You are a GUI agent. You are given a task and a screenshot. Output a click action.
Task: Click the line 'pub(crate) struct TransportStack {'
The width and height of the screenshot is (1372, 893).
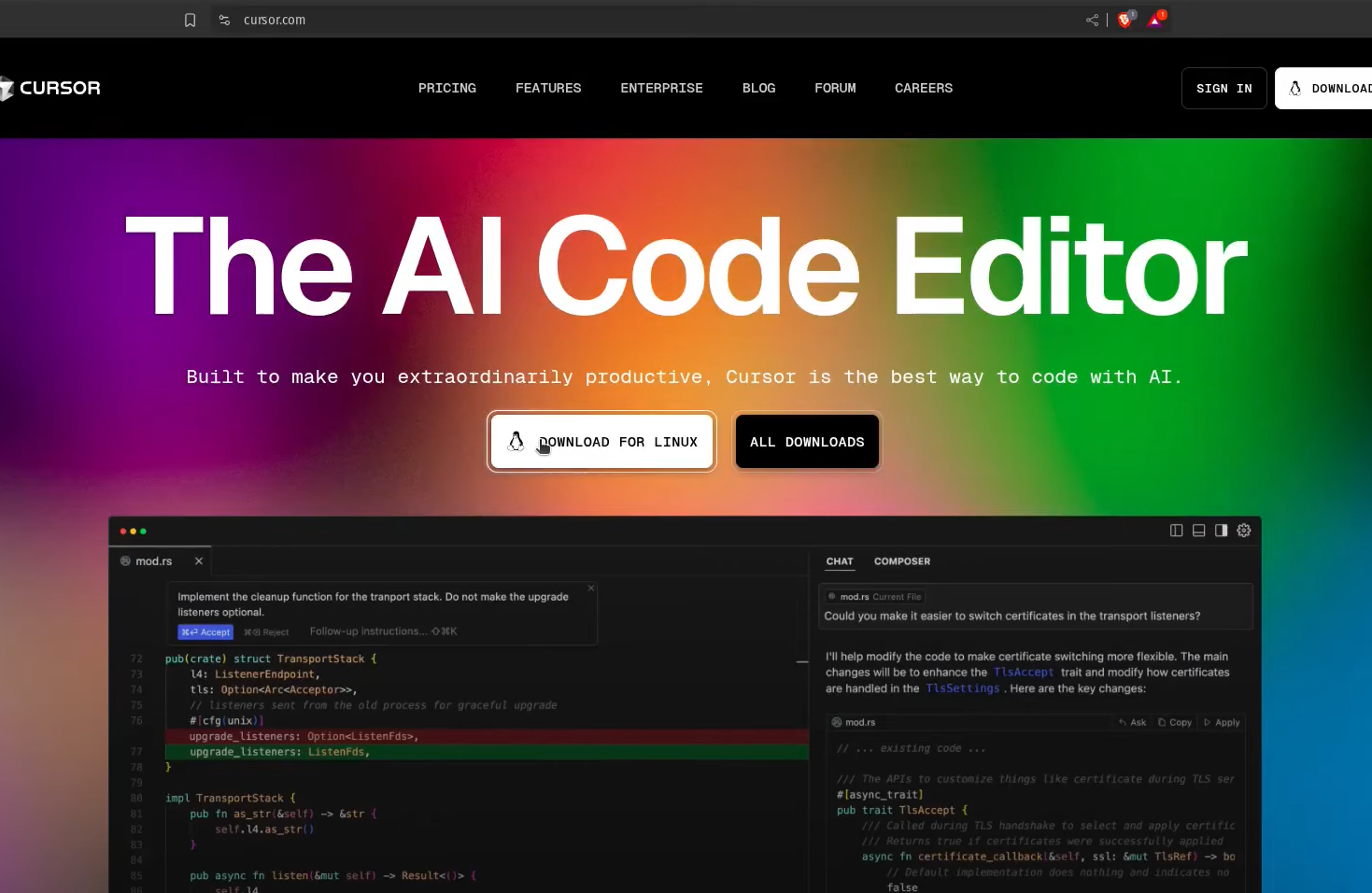point(271,659)
